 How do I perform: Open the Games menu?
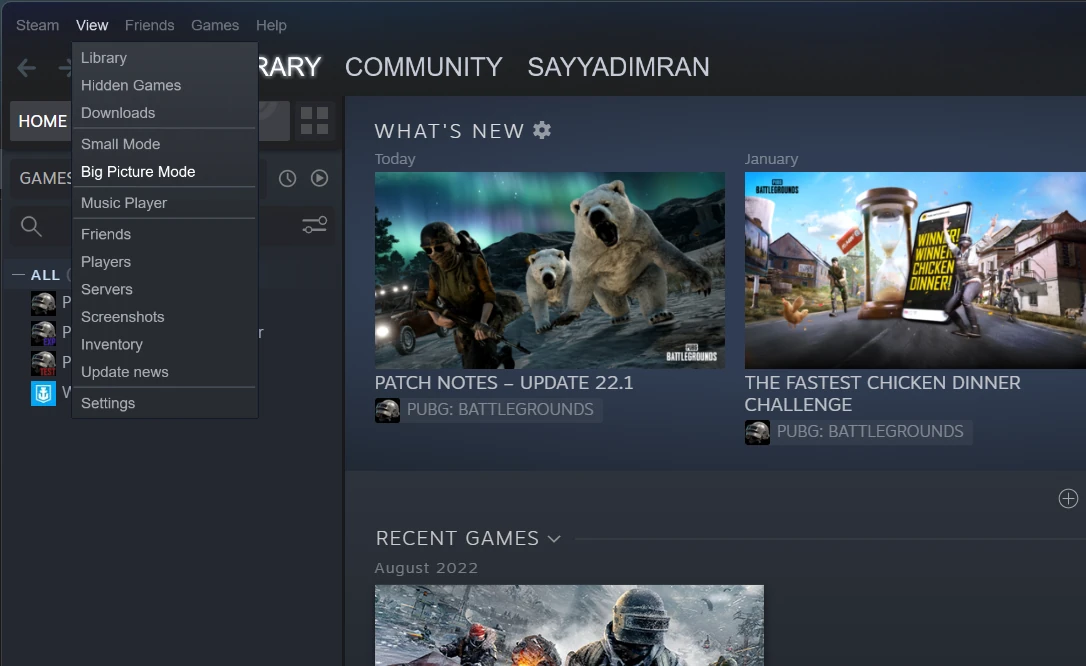click(x=215, y=25)
